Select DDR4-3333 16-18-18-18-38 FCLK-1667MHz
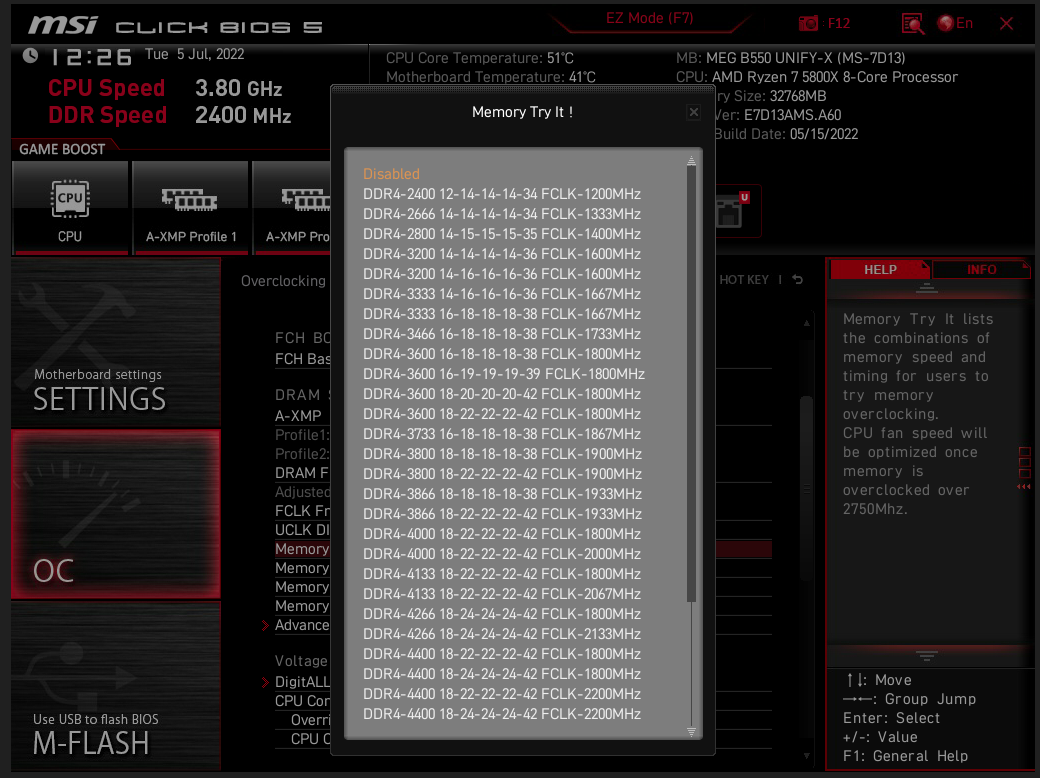Image resolution: width=1040 pixels, height=778 pixels. point(502,314)
